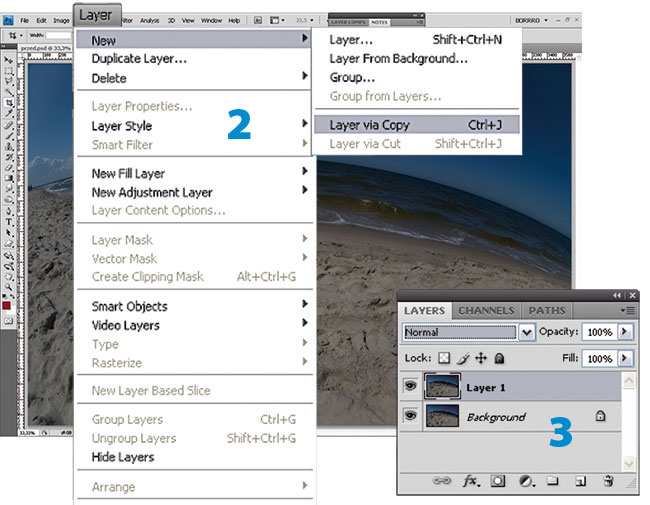Switch to the Channels tab
Viewport: 650px width, 505px height.
[486, 311]
